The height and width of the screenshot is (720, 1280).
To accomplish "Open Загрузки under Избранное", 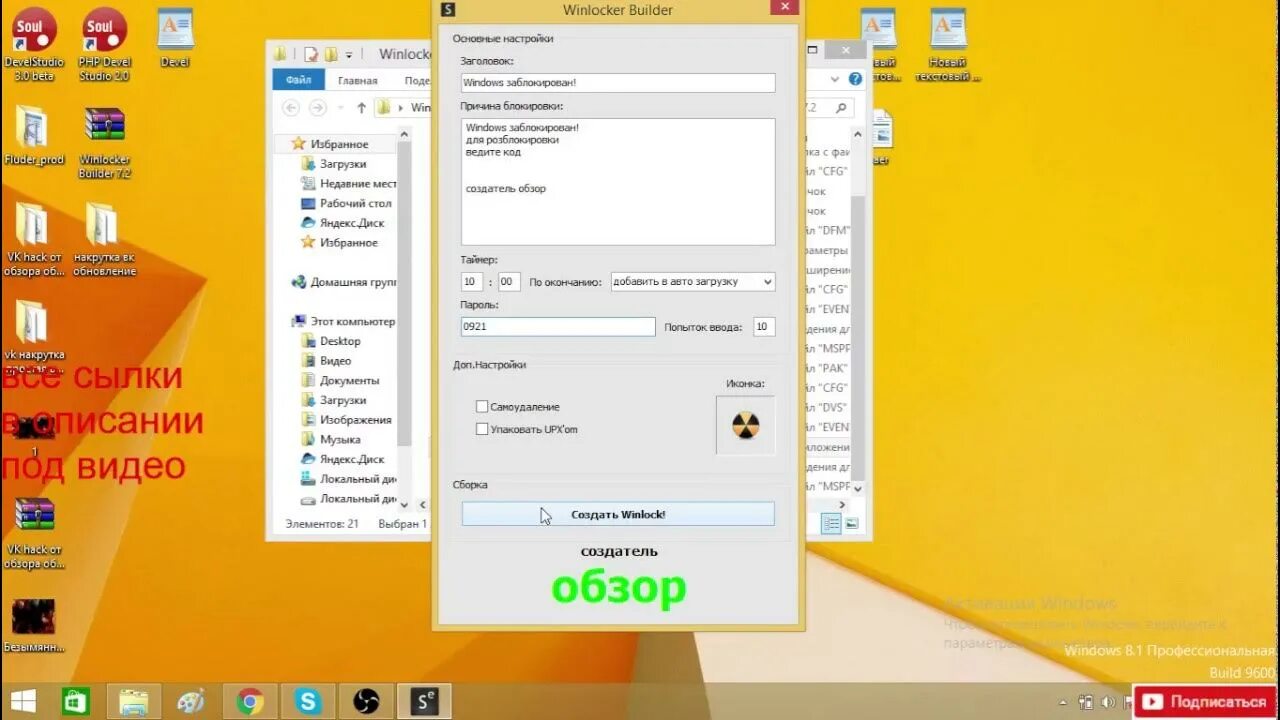I will coord(334,164).
